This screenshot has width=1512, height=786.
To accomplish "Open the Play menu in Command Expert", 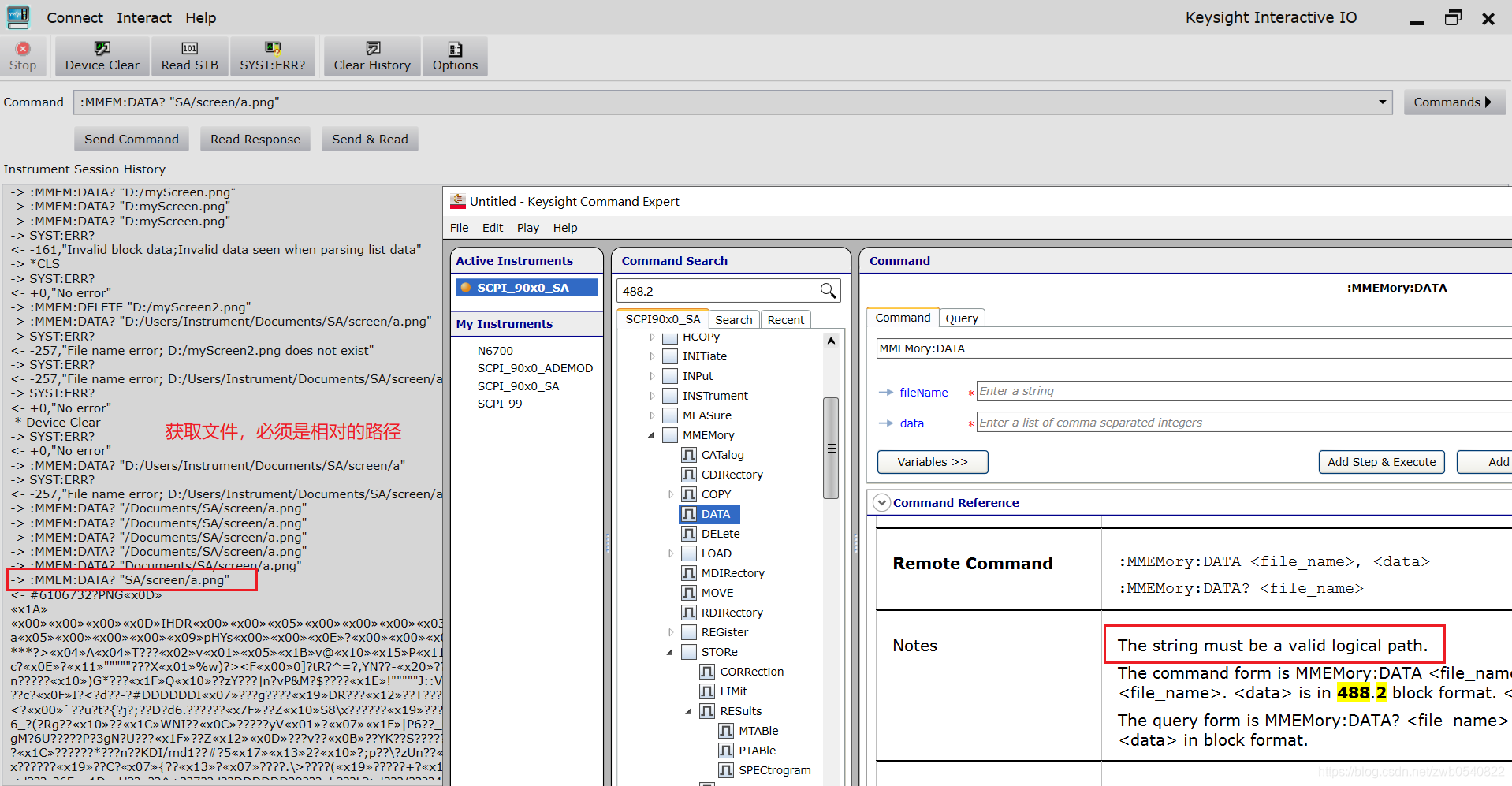I will (x=528, y=228).
